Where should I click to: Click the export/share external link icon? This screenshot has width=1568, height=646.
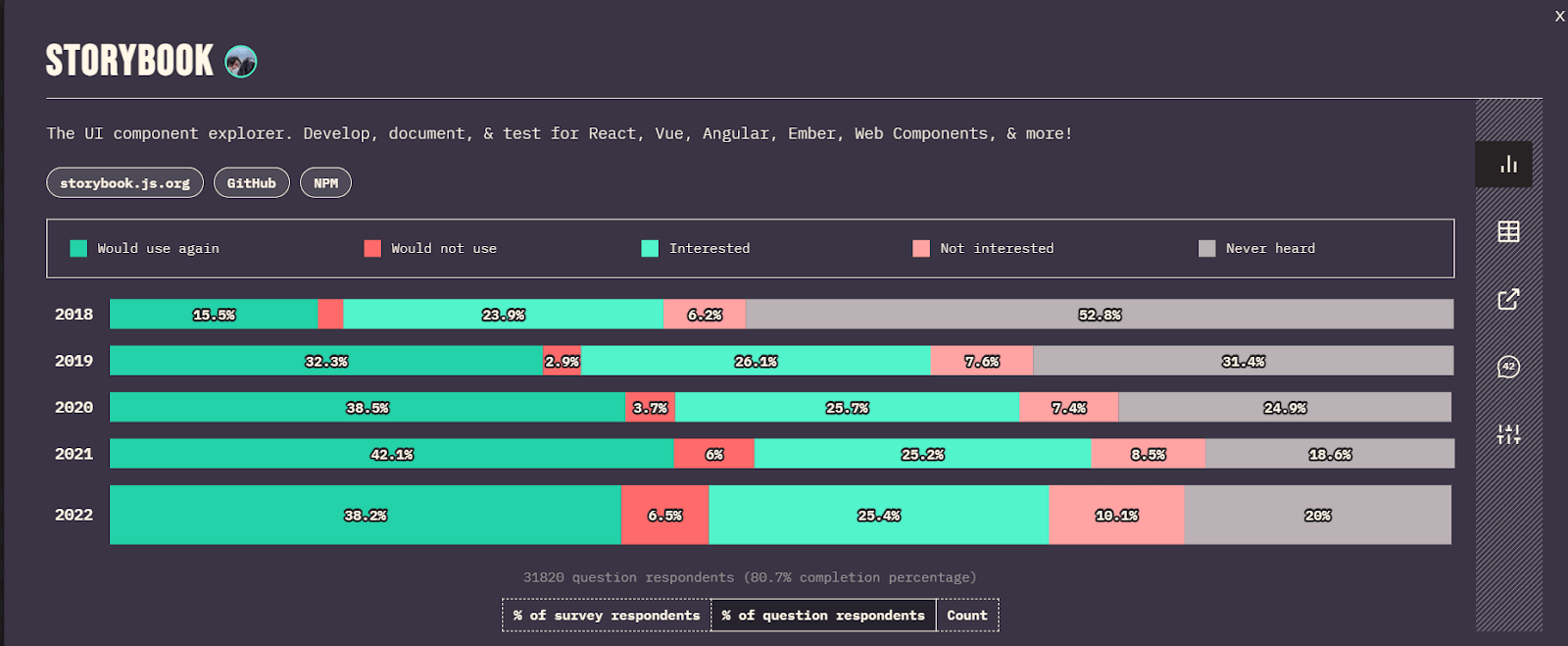pyautogui.click(x=1508, y=299)
